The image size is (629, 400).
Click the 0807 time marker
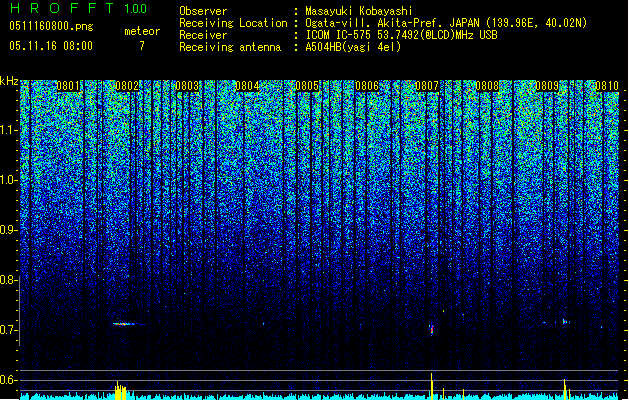point(427,86)
